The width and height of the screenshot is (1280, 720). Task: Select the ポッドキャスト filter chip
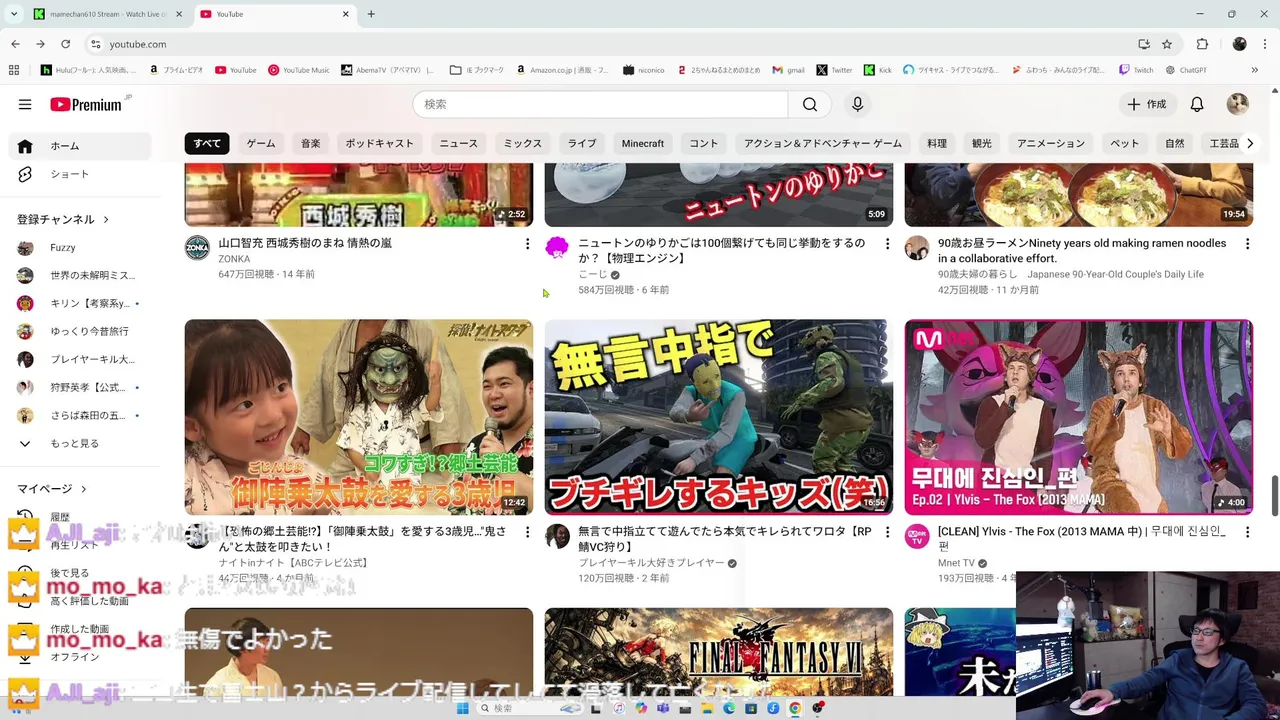pos(380,143)
